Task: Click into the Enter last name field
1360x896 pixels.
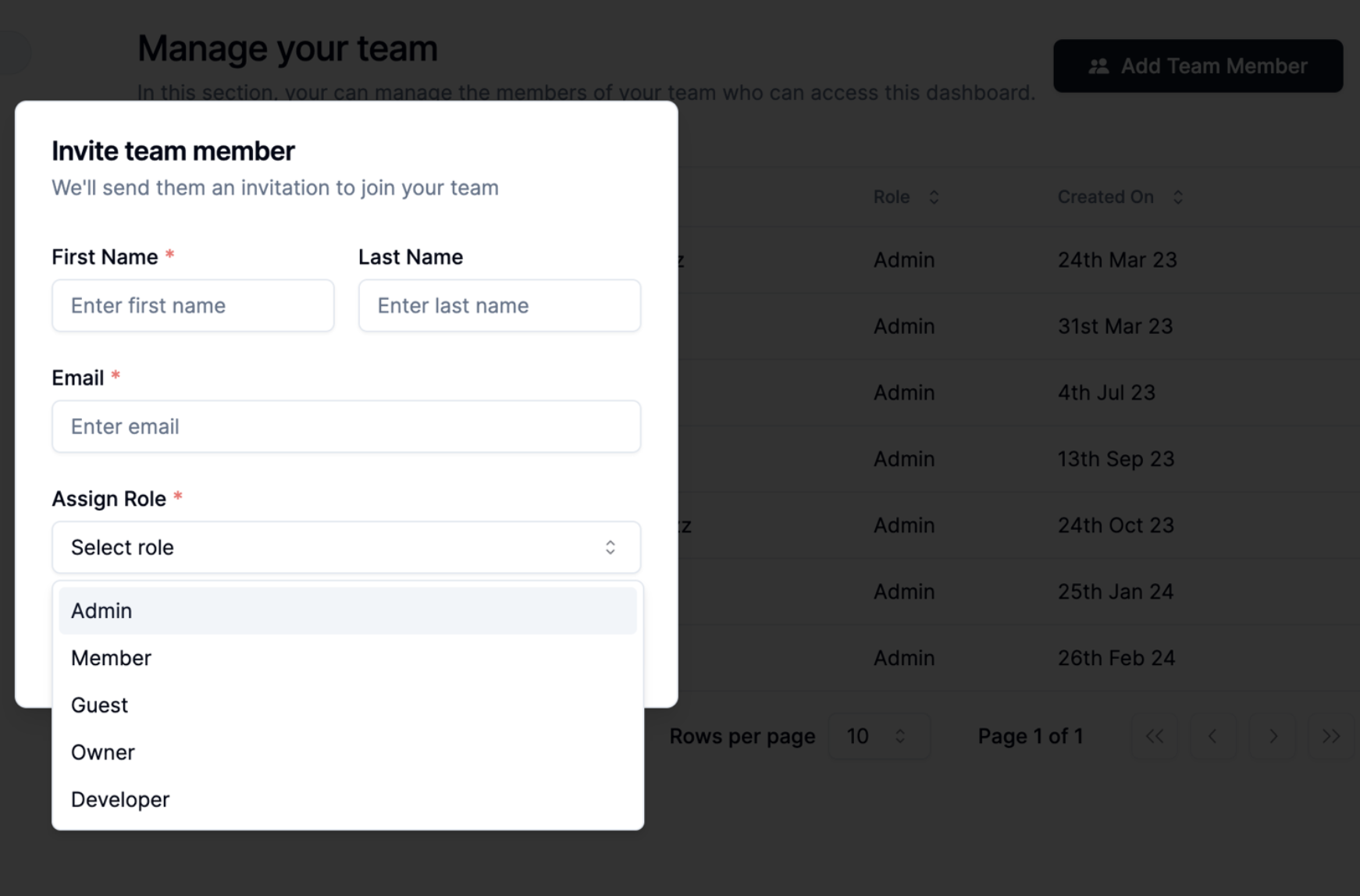Action: [x=499, y=305]
